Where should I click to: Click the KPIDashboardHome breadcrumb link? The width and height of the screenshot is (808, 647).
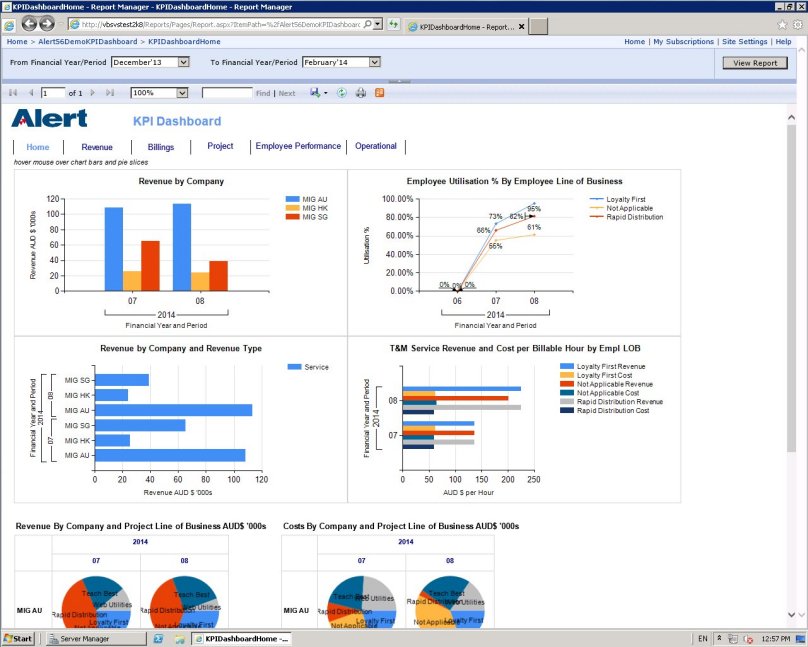[184, 42]
